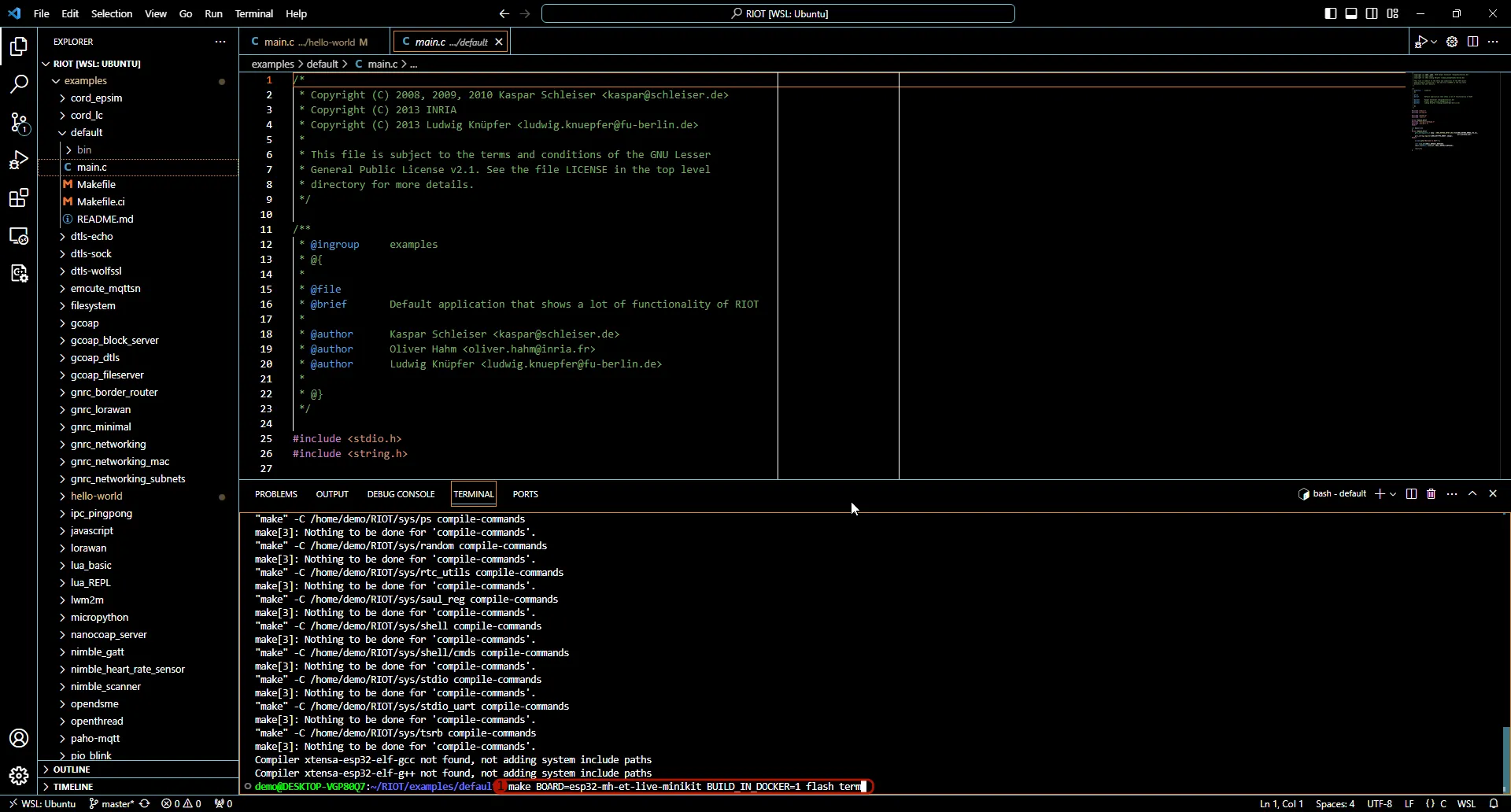Screen dimensions: 1511x812
Task: Click the notifications bell in status bar
Action: [1495, 804]
